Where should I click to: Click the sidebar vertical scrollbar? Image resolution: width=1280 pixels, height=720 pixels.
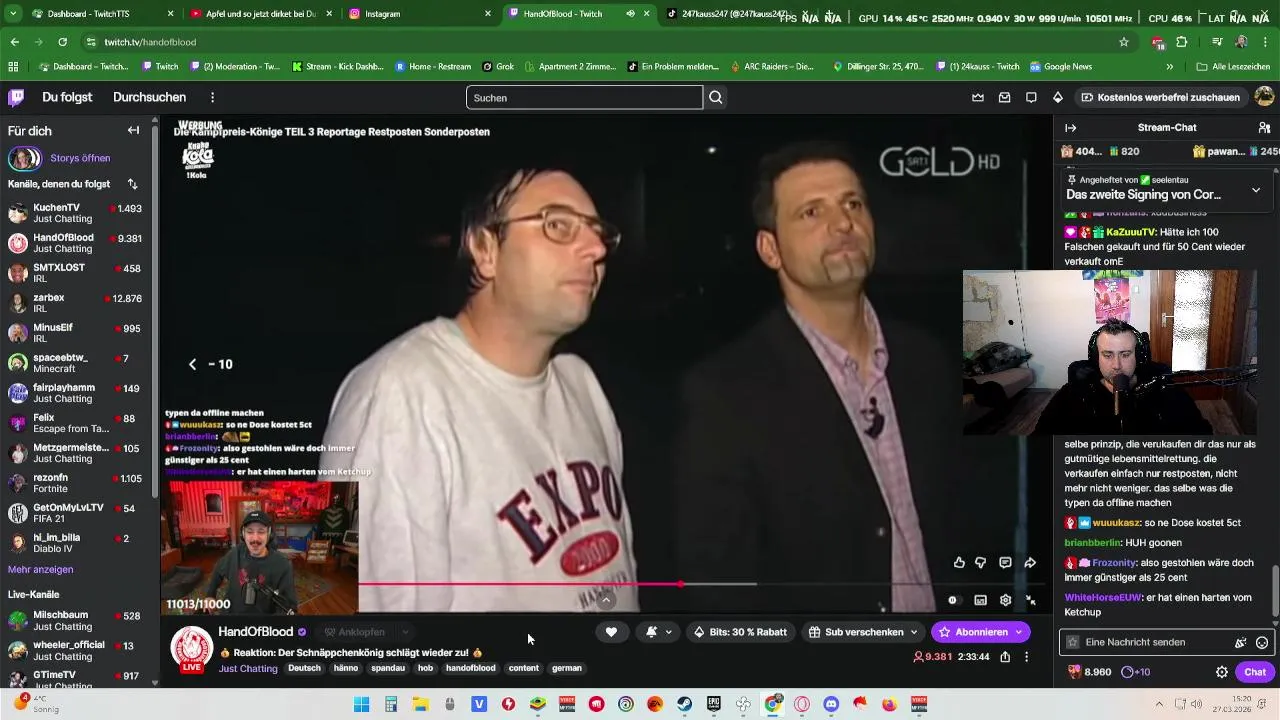(x=155, y=310)
